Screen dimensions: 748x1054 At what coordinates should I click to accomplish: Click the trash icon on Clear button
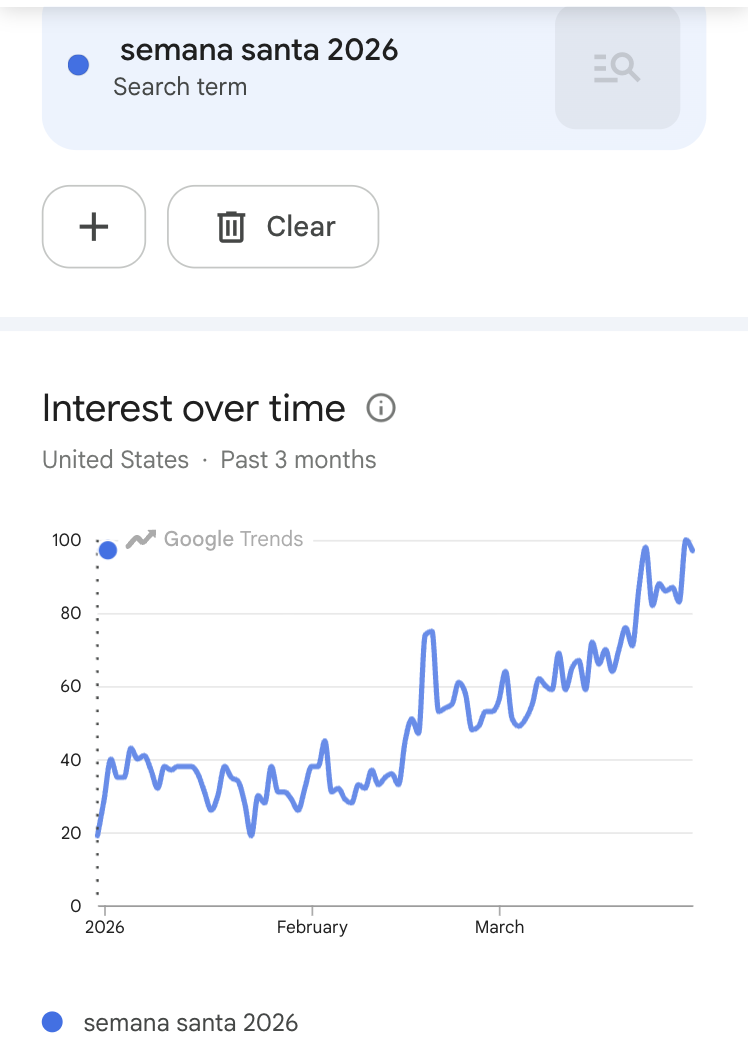tap(231, 227)
